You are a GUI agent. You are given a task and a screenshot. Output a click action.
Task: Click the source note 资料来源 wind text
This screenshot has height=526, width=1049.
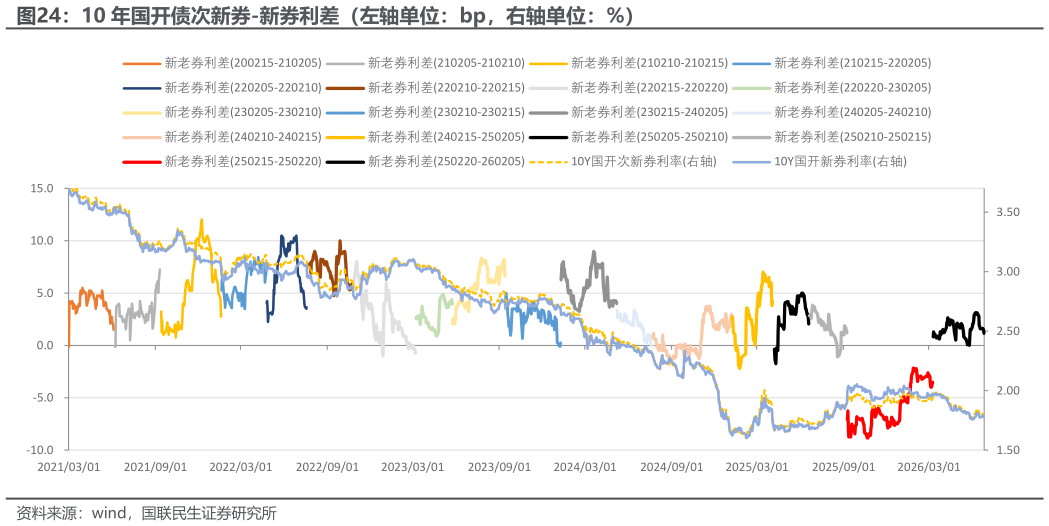147,513
